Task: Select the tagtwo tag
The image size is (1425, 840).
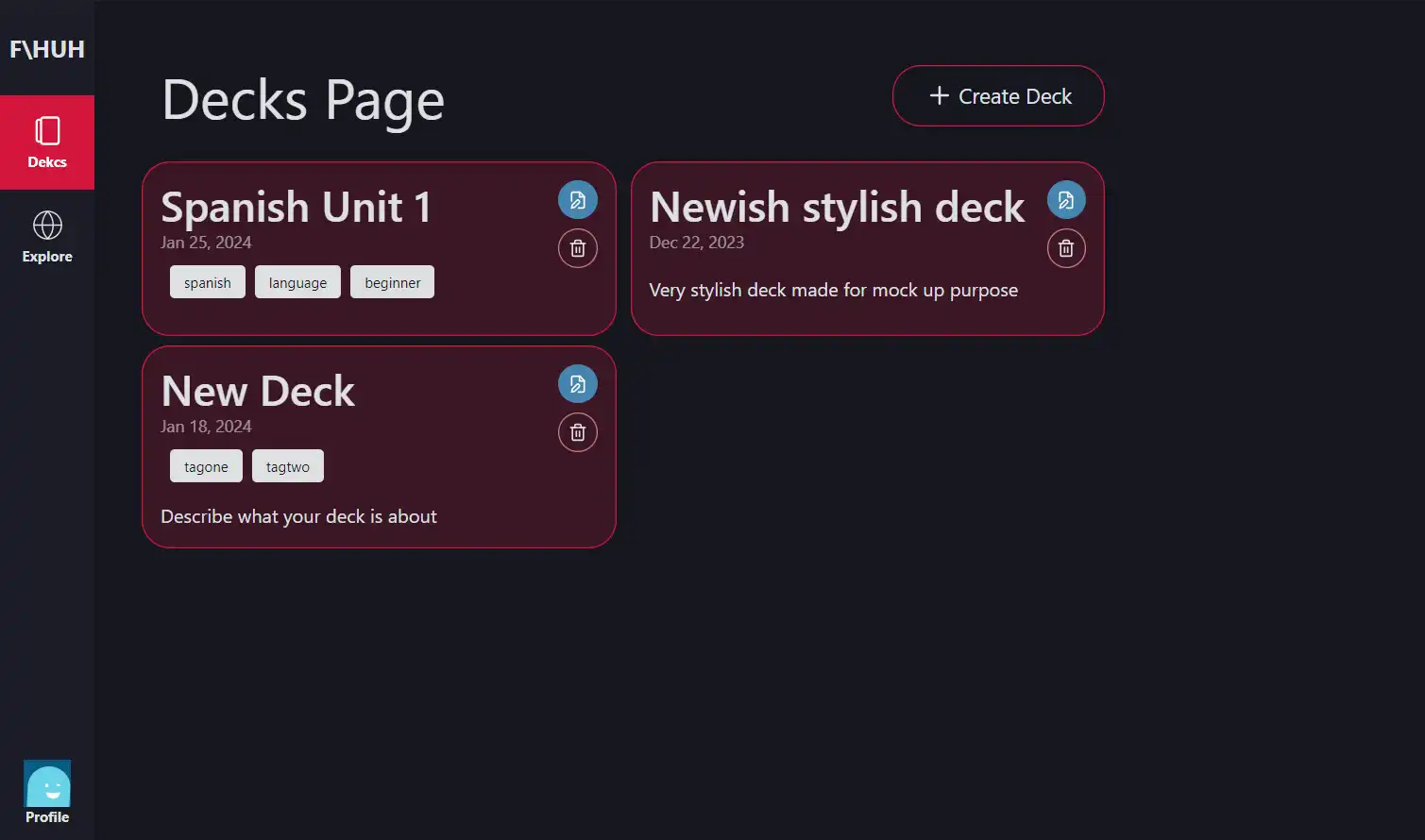Action: [288, 465]
